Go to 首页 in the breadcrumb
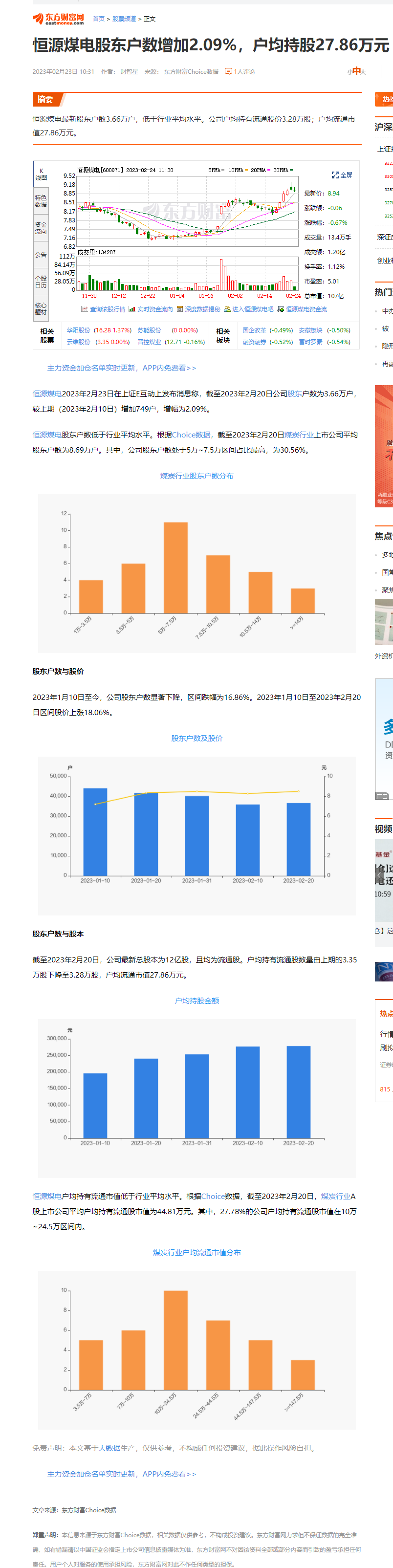Viewport: 393px width, 1568px height. pos(99,19)
